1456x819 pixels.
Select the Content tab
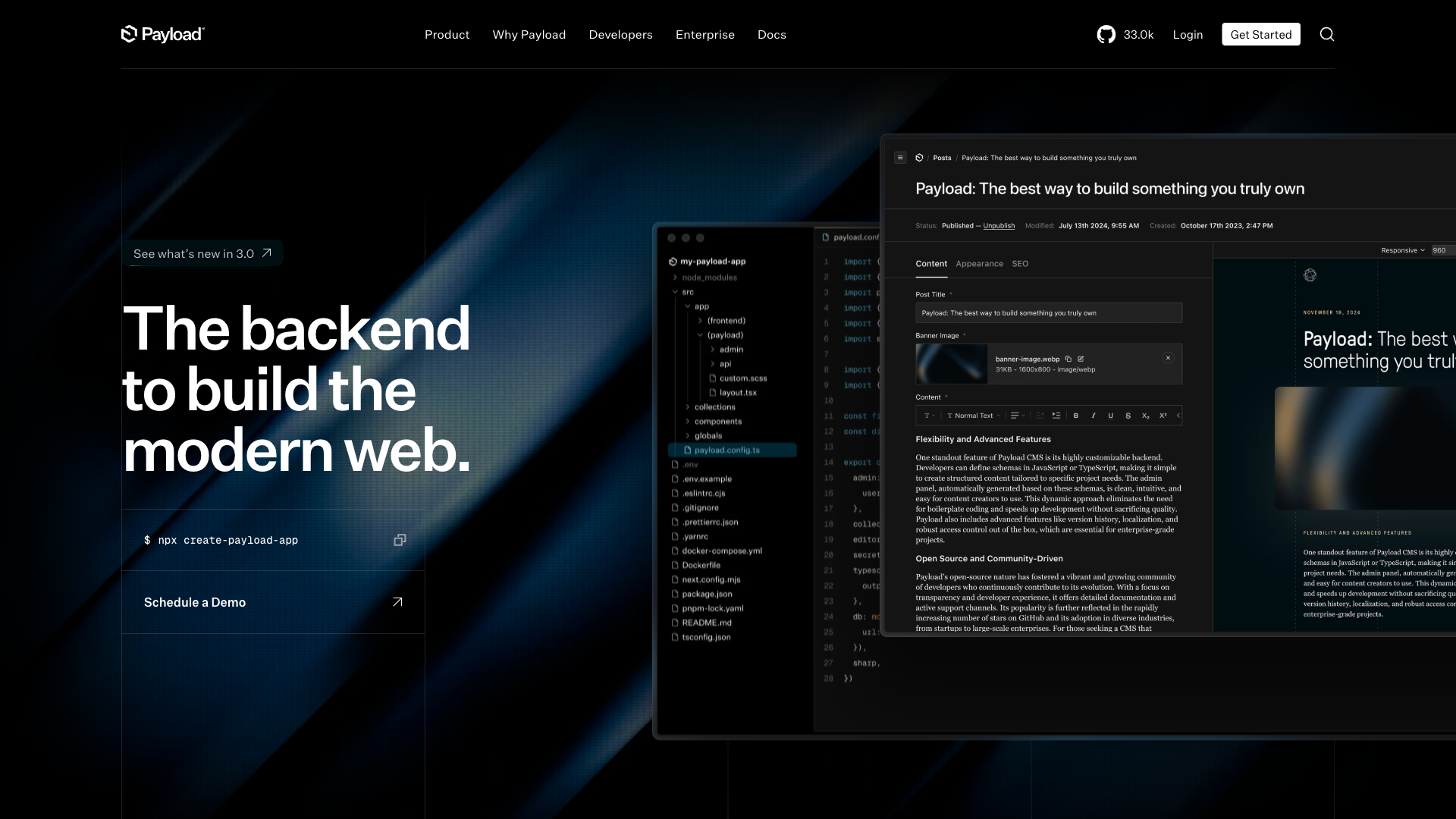pyautogui.click(x=931, y=264)
